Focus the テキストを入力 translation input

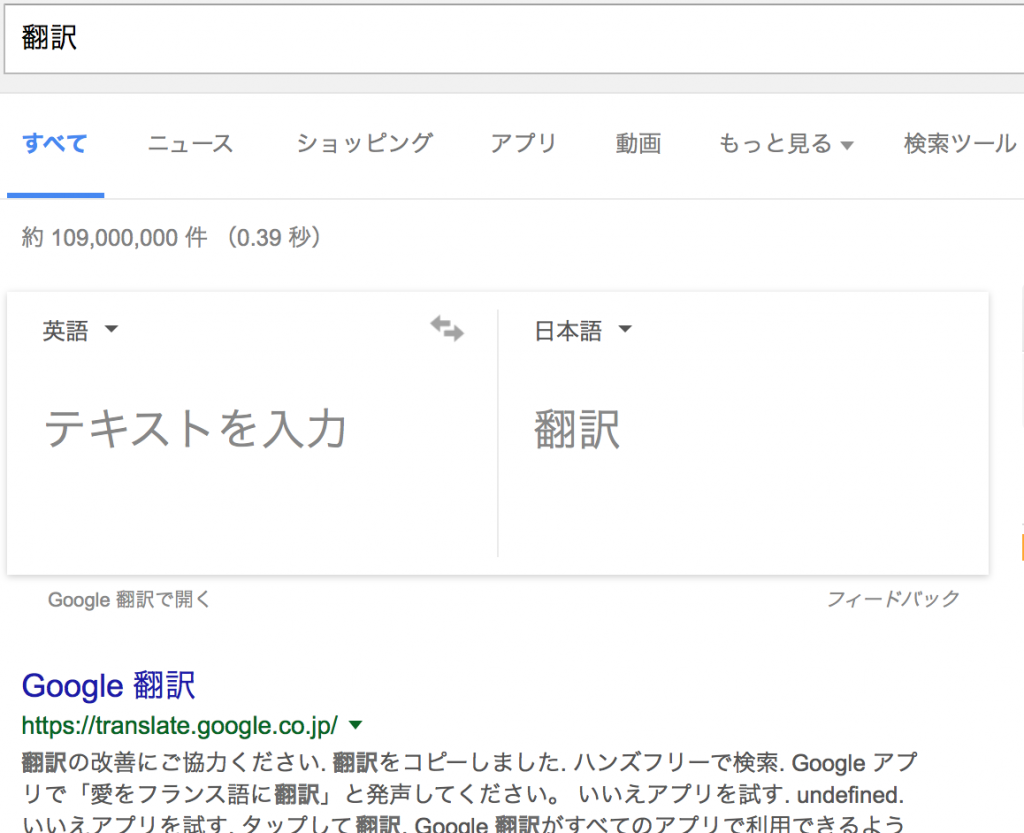coord(196,430)
